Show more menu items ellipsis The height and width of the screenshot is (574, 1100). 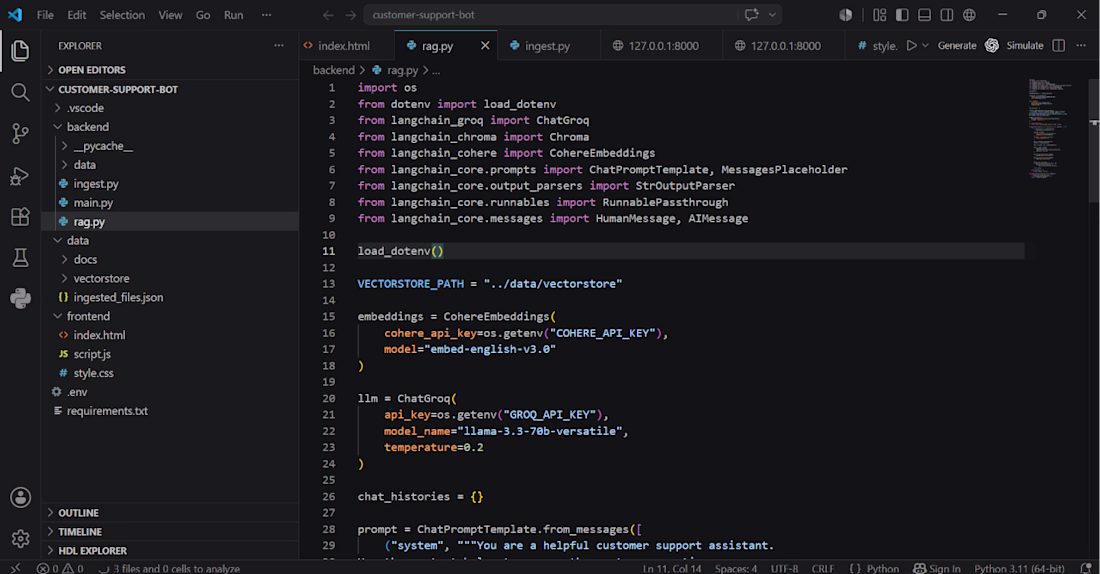(267, 15)
